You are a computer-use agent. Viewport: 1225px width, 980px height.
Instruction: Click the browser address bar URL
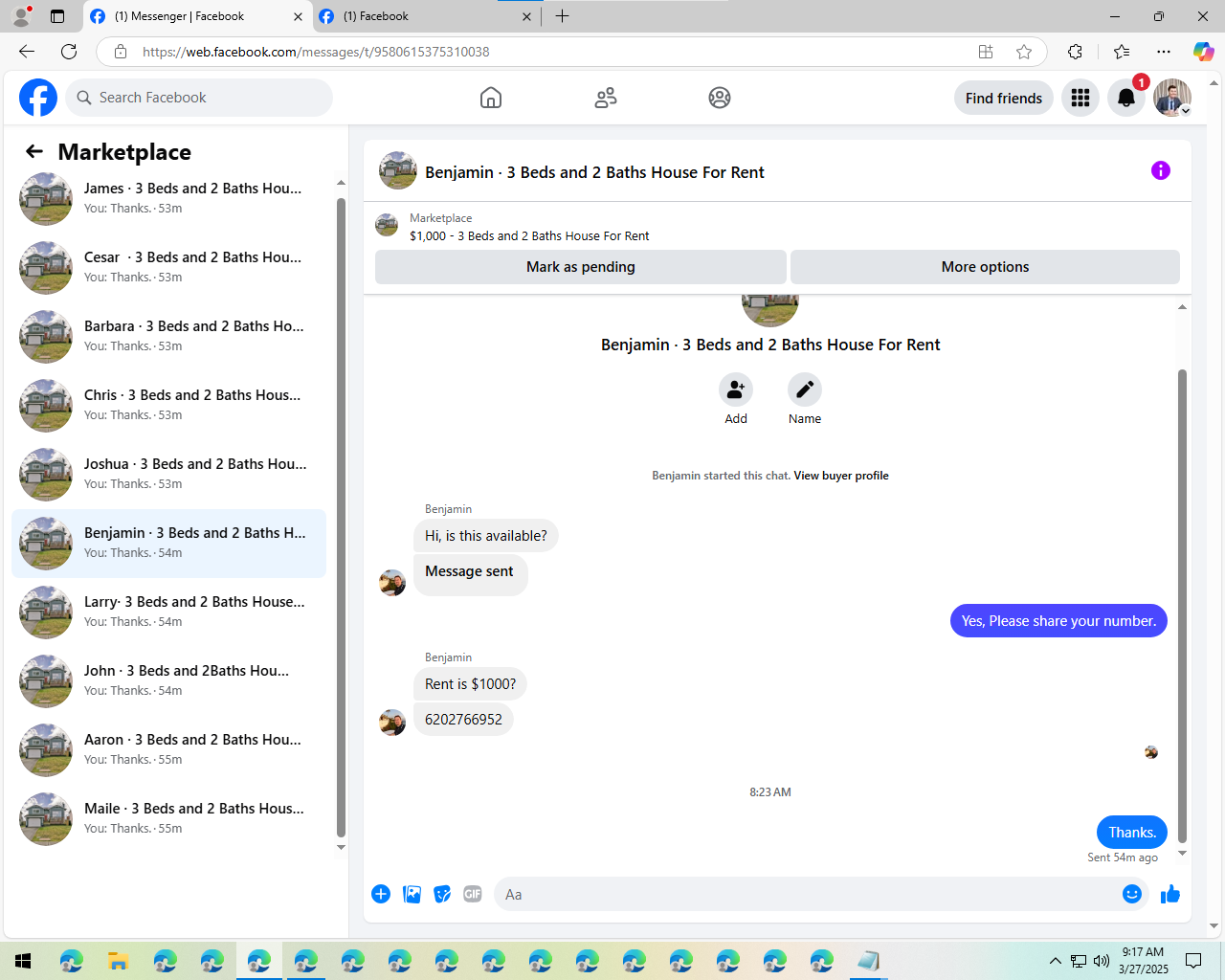coord(316,52)
